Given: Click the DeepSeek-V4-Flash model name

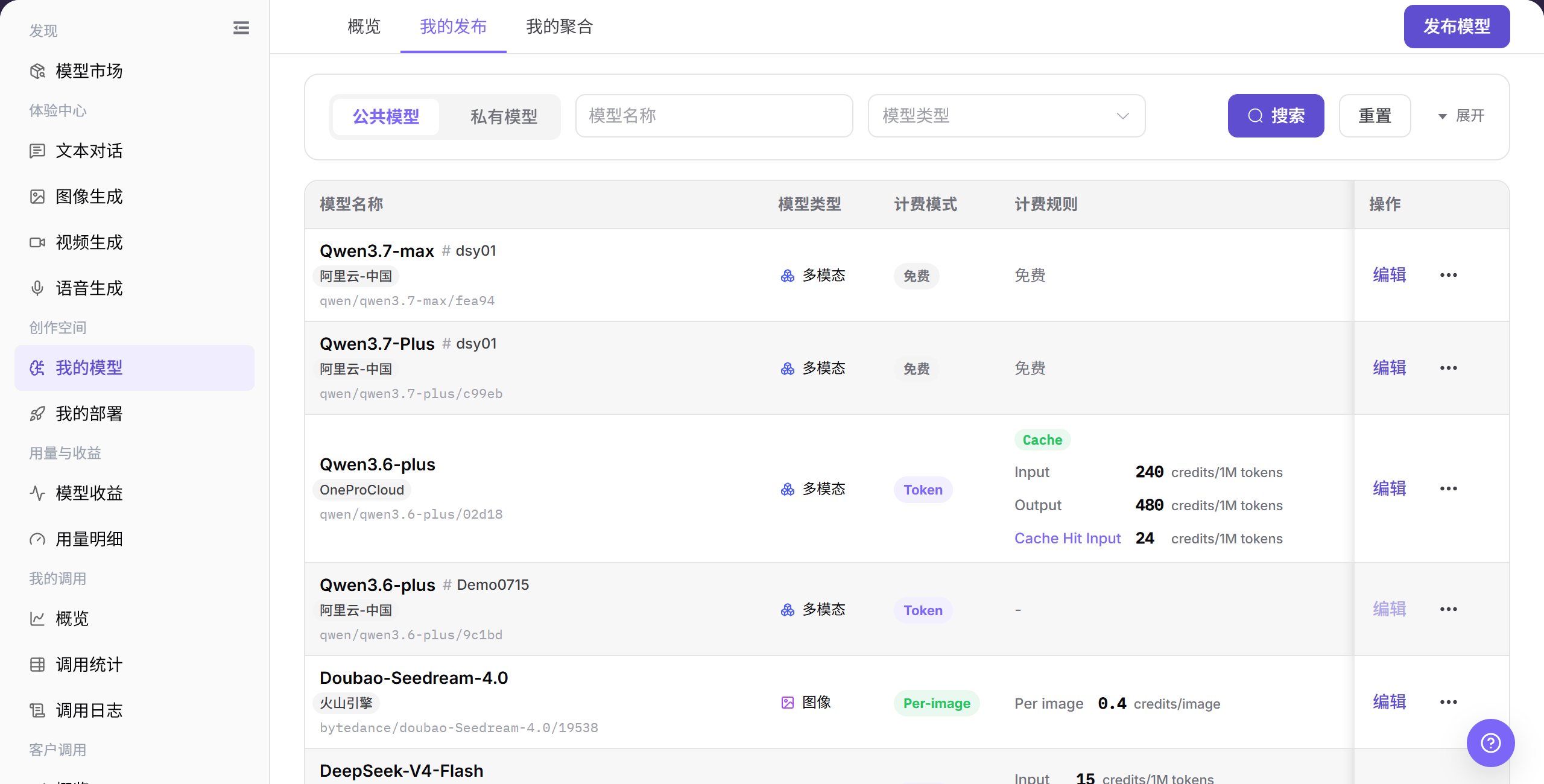Looking at the screenshot, I should point(402,771).
